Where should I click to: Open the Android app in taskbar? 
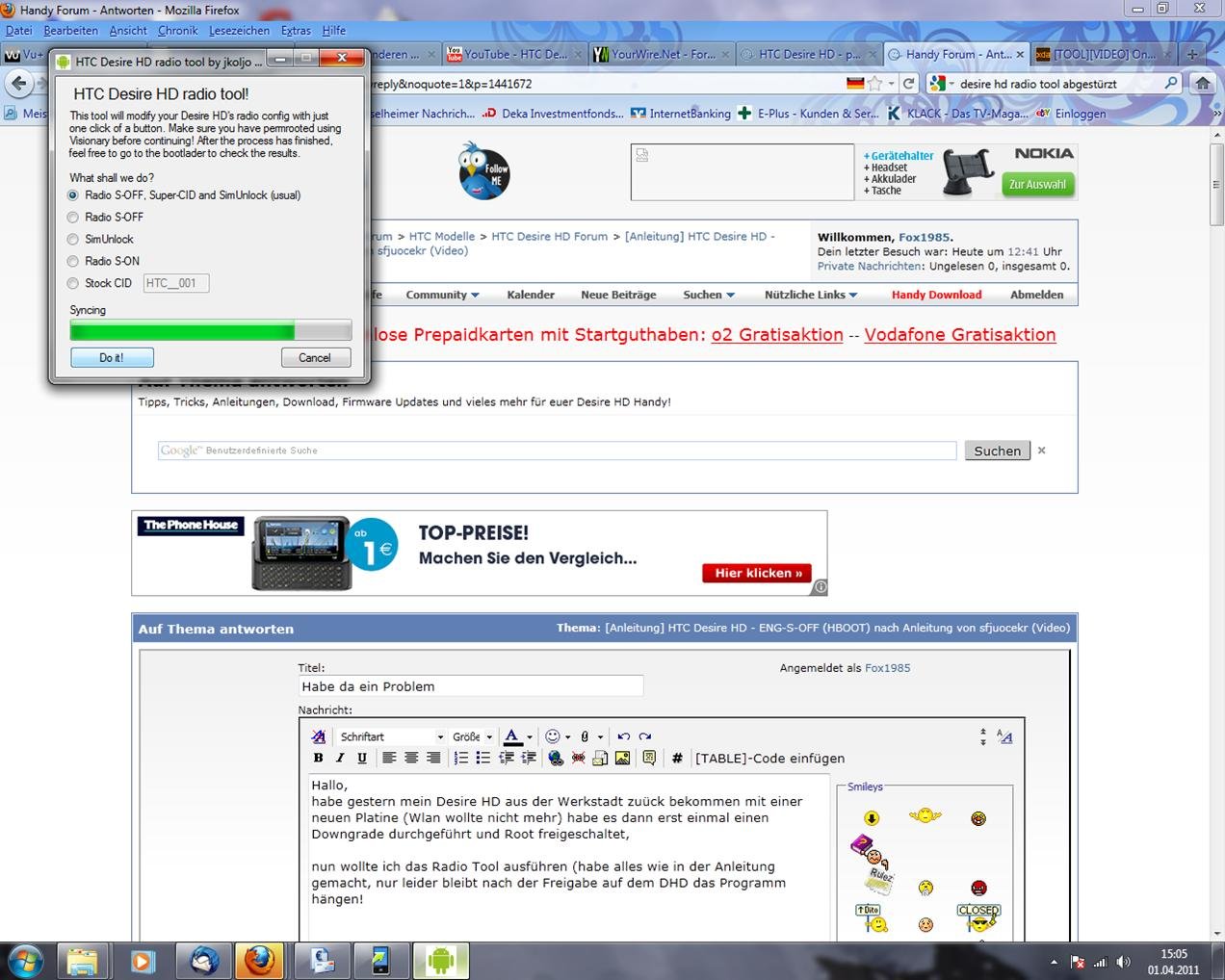[x=441, y=961]
